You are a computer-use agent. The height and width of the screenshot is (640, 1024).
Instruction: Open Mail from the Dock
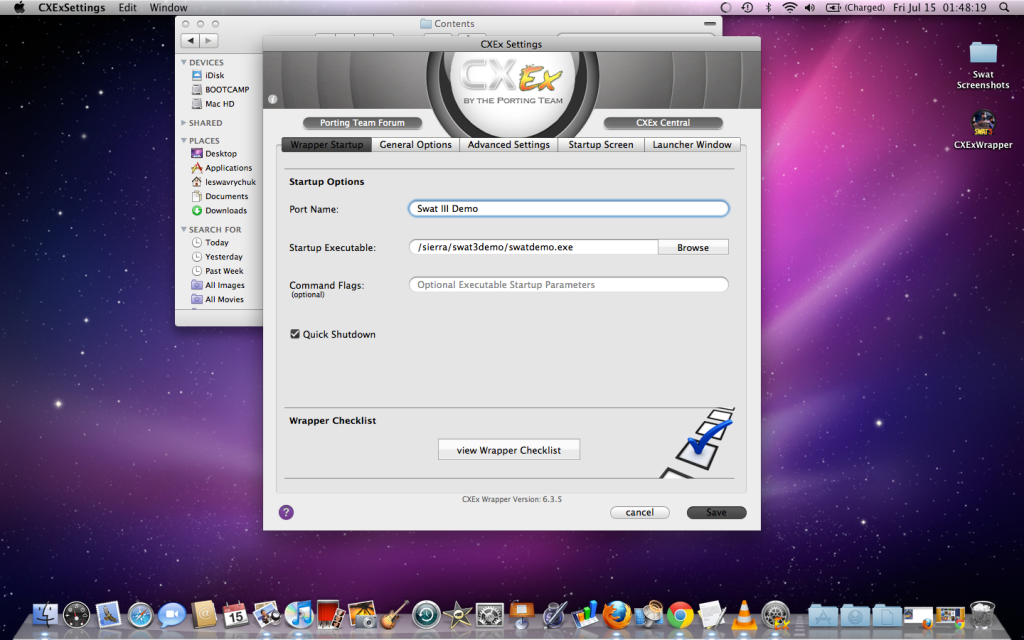point(108,616)
